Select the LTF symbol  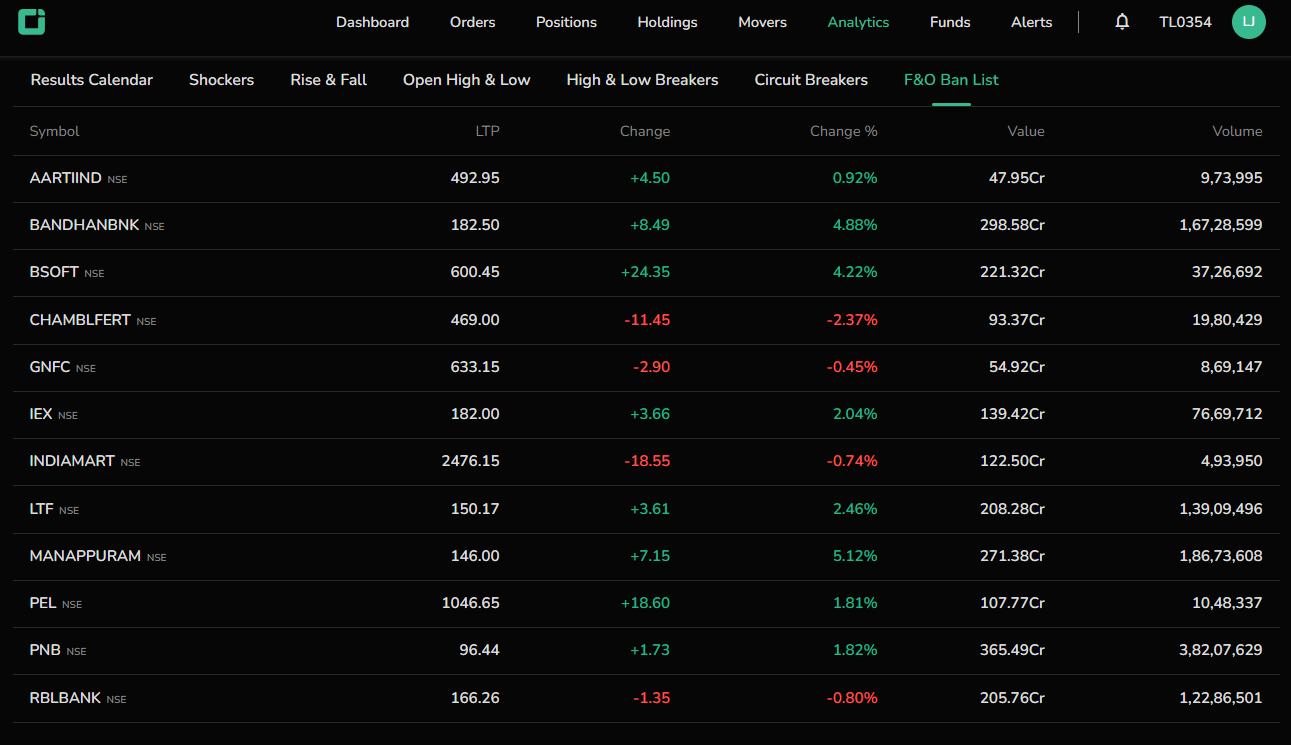[x=42, y=509]
